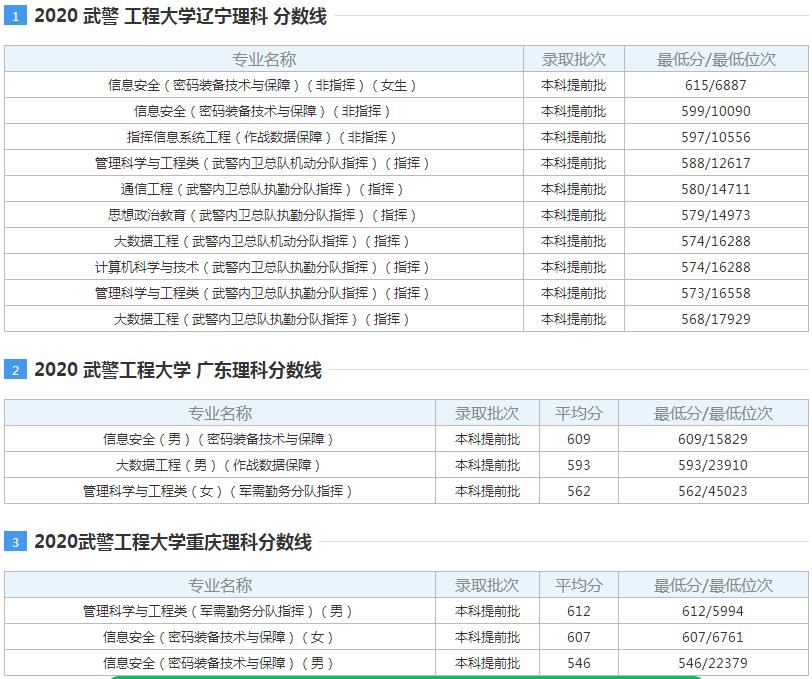Select row 指挥信息系统工程（作战数据保障）（非指挥）

pyautogui.click(x=406, y=137)
